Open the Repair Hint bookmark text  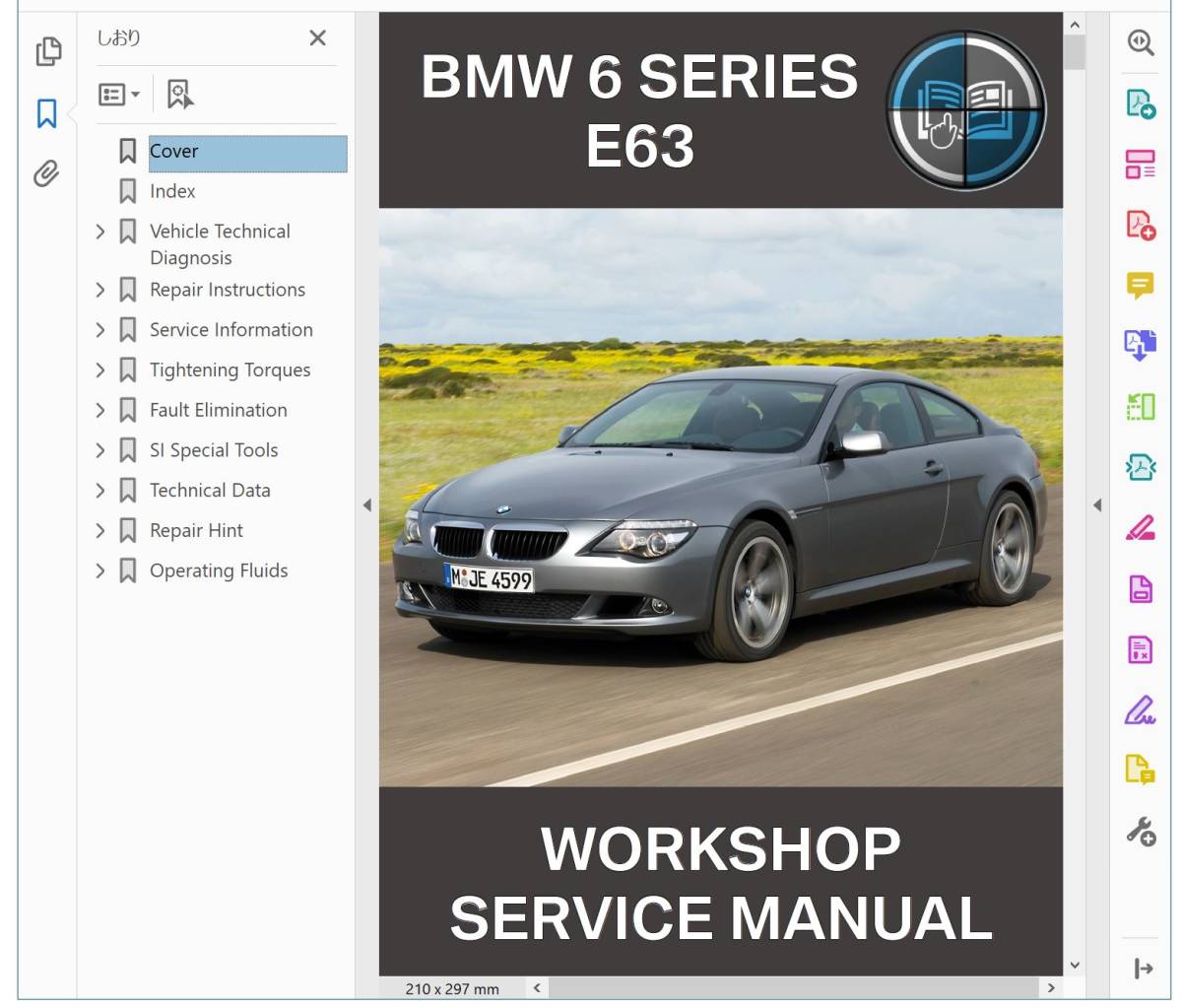196,531
